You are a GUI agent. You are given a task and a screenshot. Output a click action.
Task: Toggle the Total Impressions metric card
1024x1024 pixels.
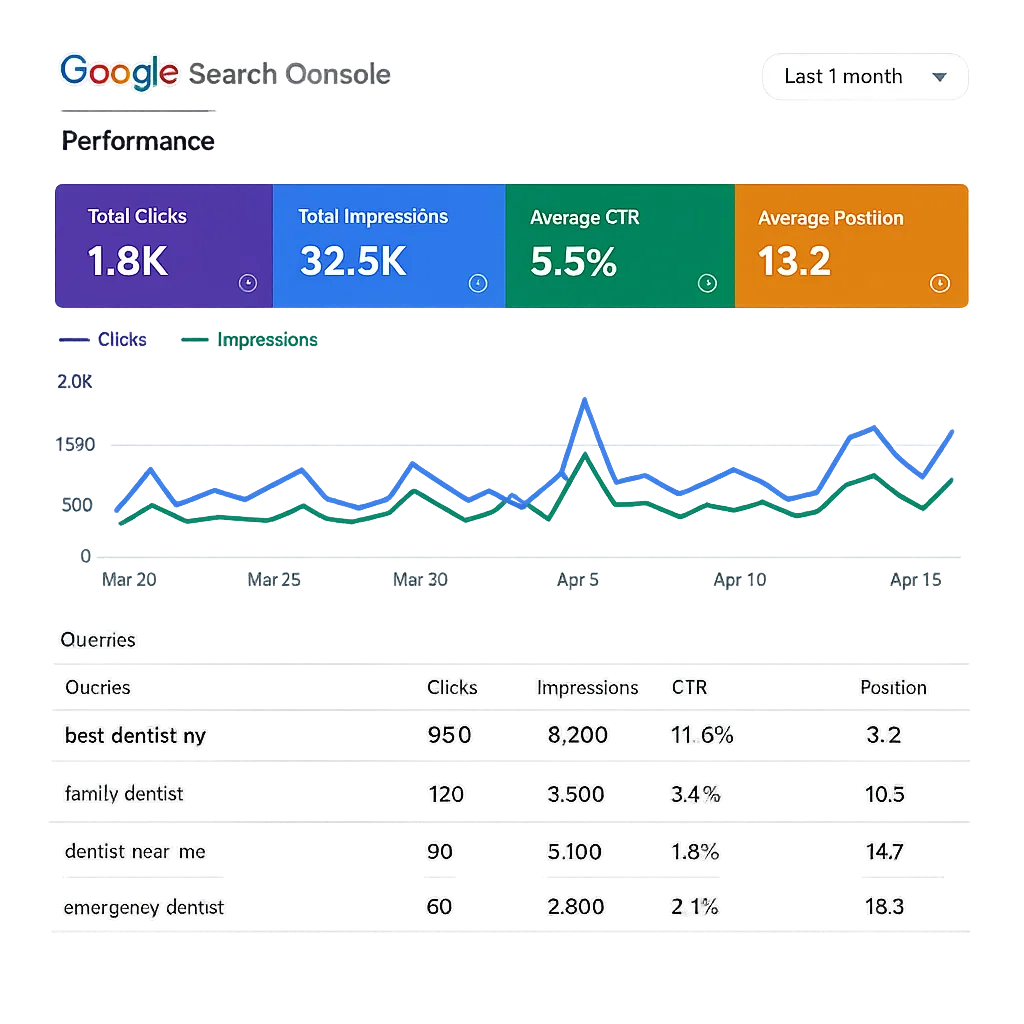(x=388, y=245)
